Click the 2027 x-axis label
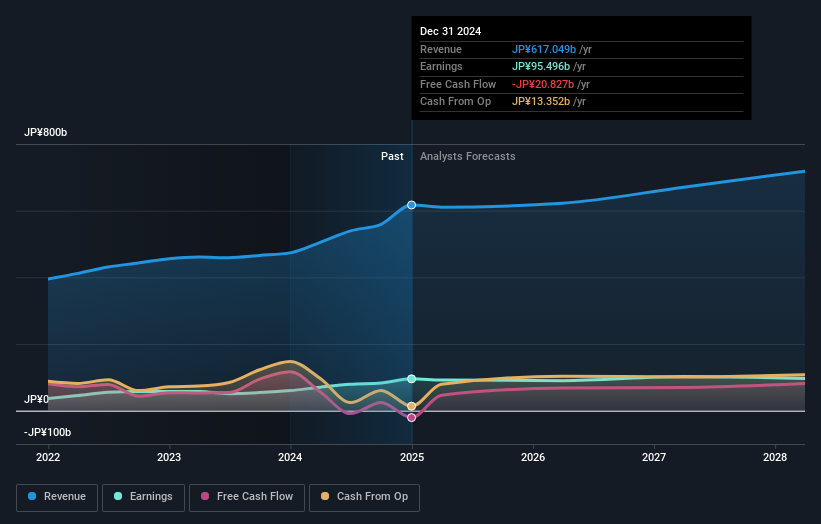This screenshot has height=524, width=821. point(654,458)
